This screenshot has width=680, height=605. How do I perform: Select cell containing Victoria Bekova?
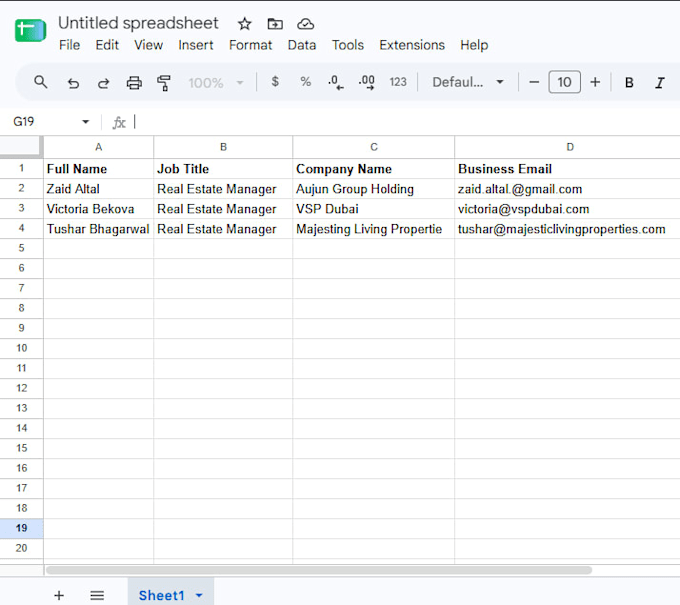(x=98, y=209)
